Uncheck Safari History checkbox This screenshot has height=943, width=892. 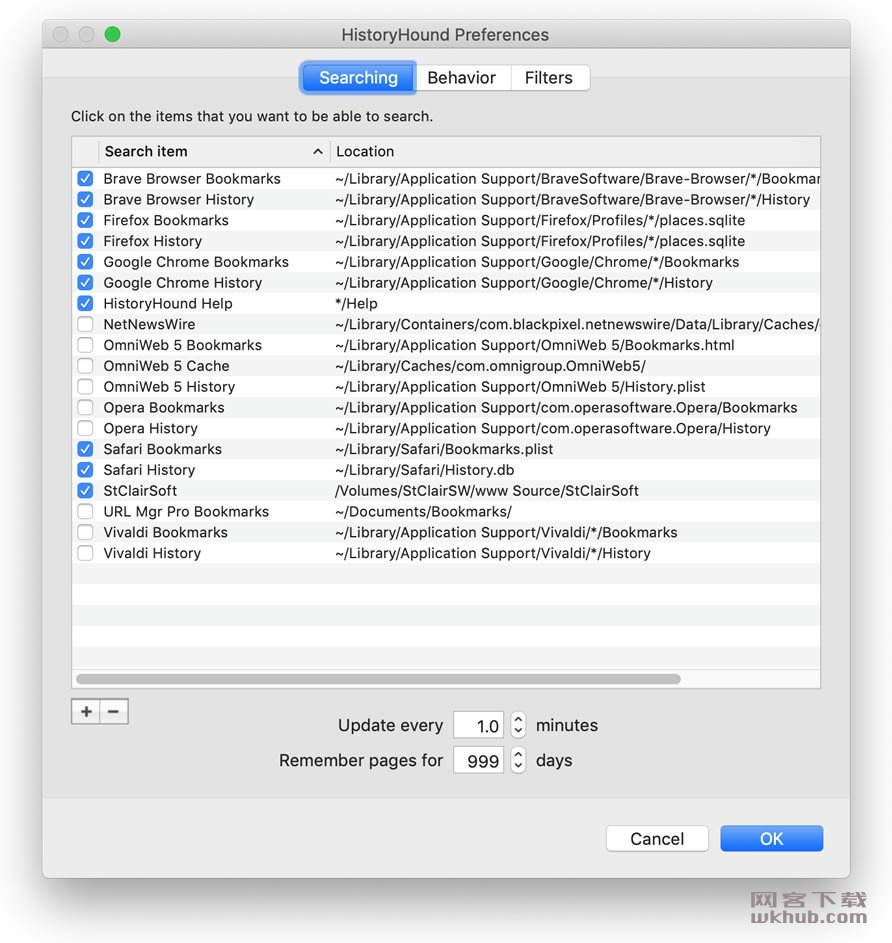(85, 470)
